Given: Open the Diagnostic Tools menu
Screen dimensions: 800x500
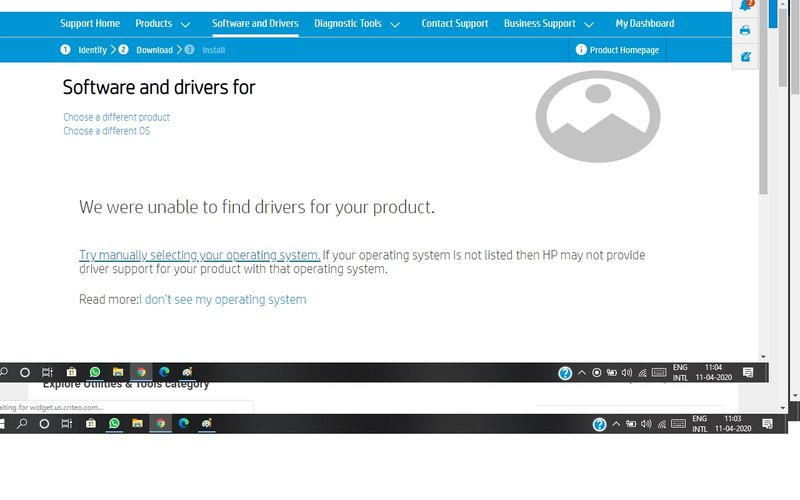Looking at the screenshot, I should click(x=347, y=23).
